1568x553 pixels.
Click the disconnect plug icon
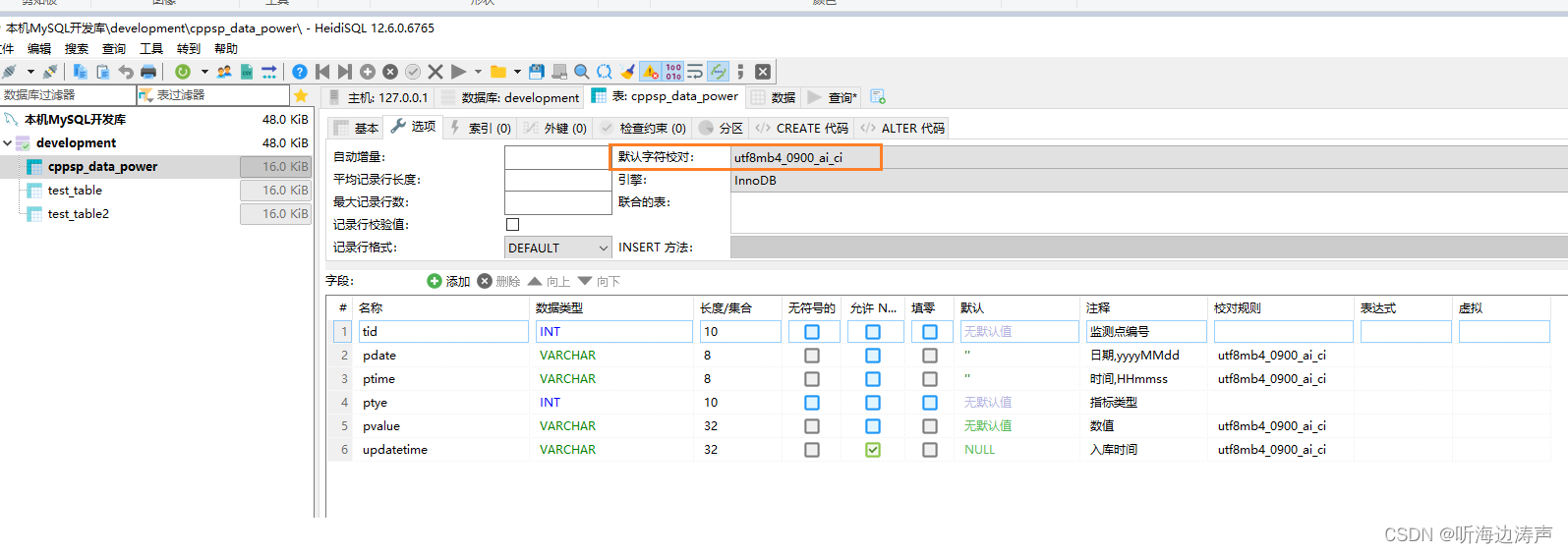click(x=49, y=72)
